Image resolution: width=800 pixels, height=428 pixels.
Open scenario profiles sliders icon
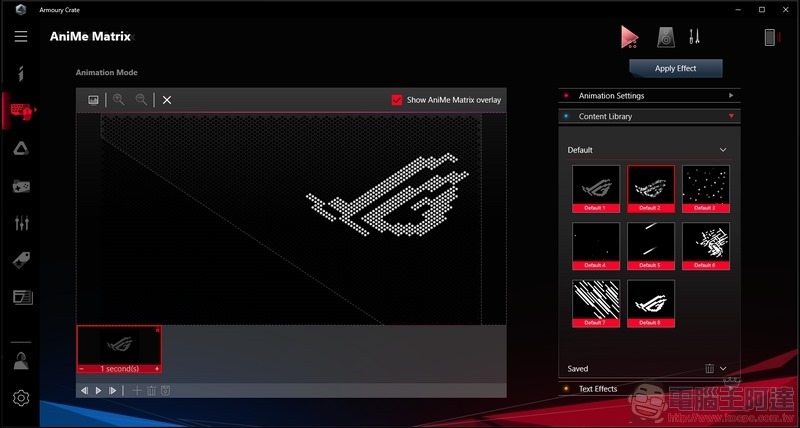[x=21, y=223]
